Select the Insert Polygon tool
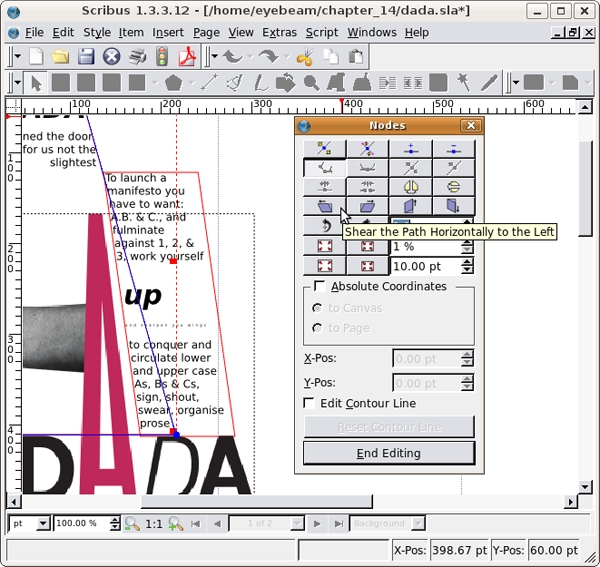Viewport: 600px width, 567px height. point(173,83)
